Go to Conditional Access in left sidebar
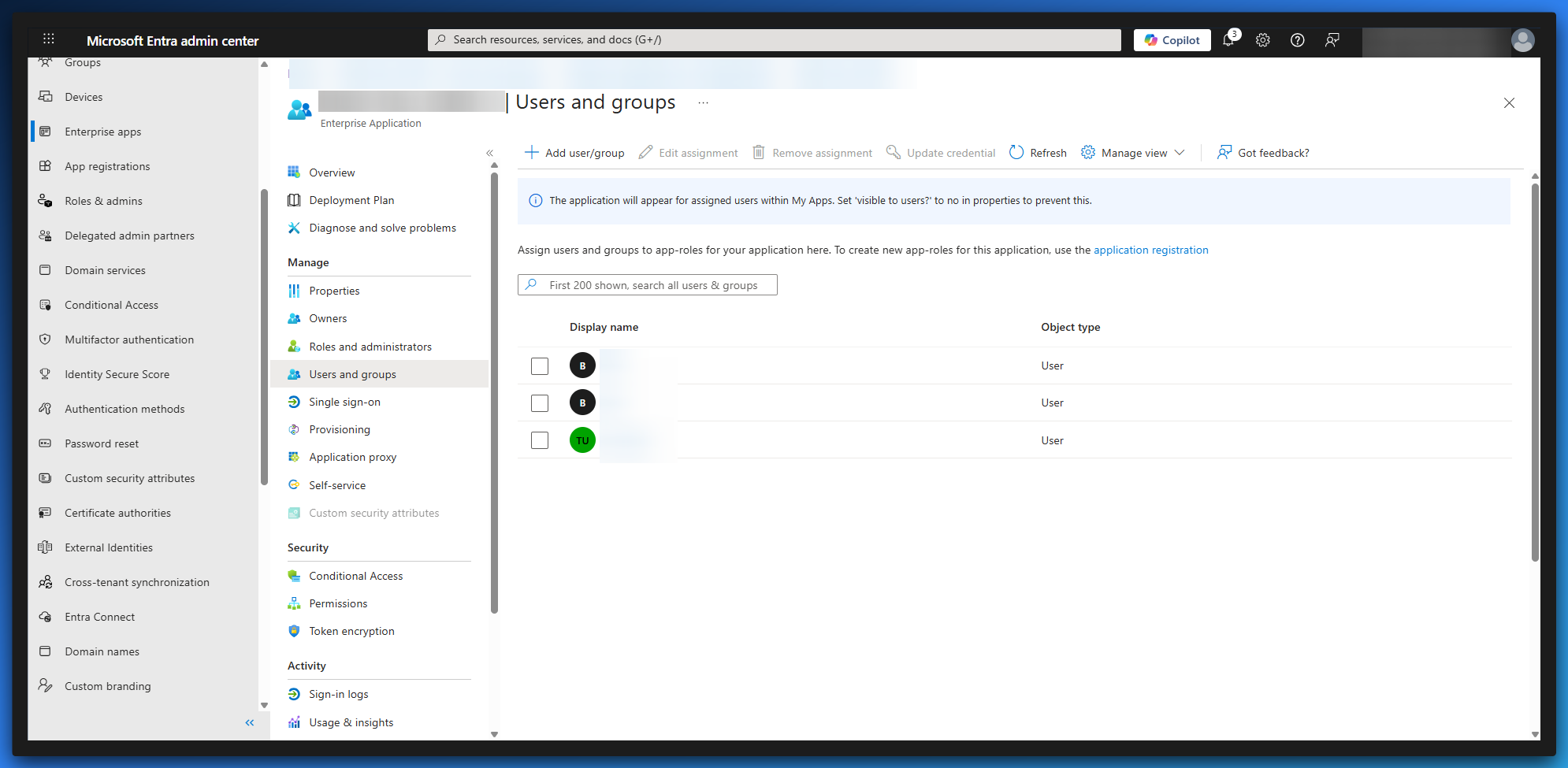This screenshot has width=1568, height=768. tap(111, 305)
